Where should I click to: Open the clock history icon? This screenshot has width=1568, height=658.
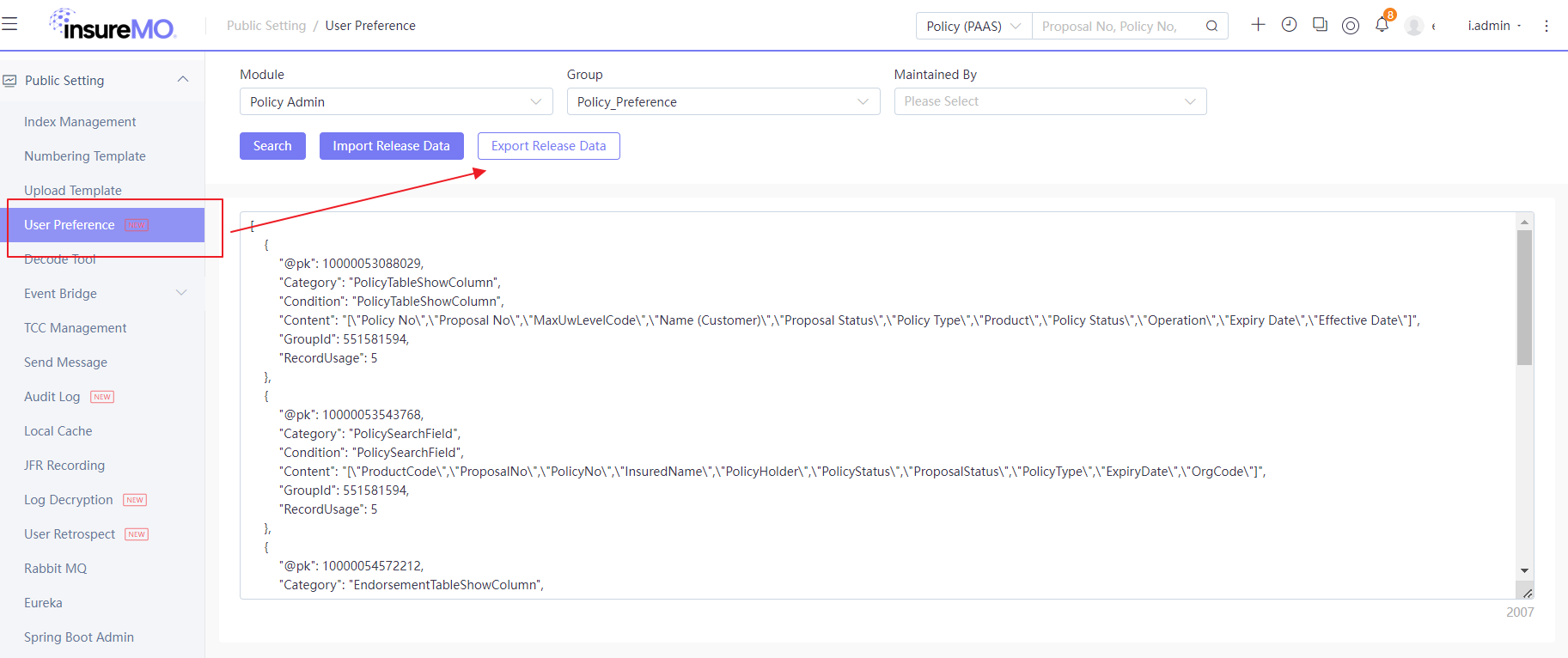click(x=1289, y=25)
